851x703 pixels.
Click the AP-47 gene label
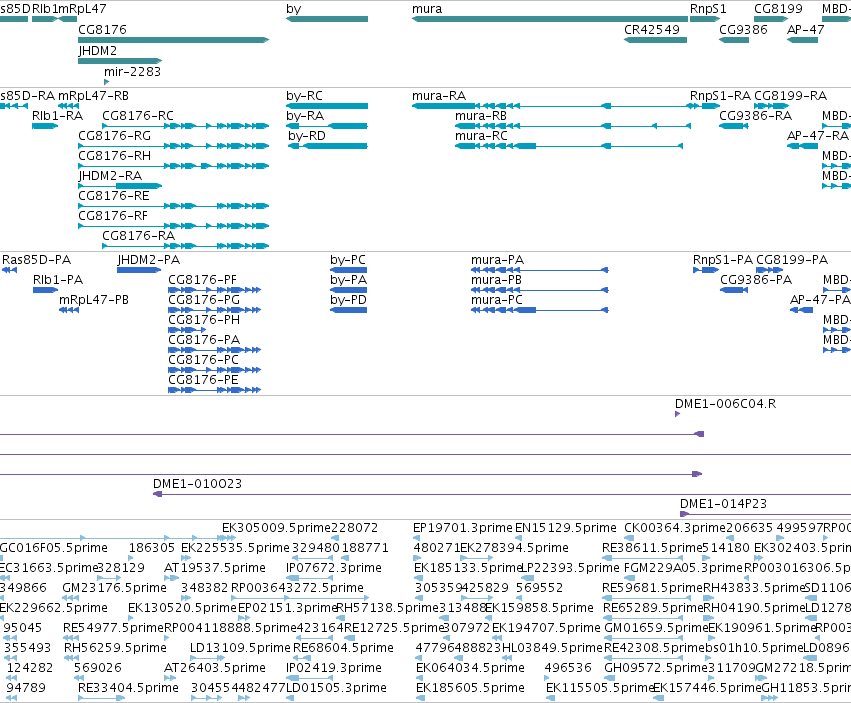point(805,29)
